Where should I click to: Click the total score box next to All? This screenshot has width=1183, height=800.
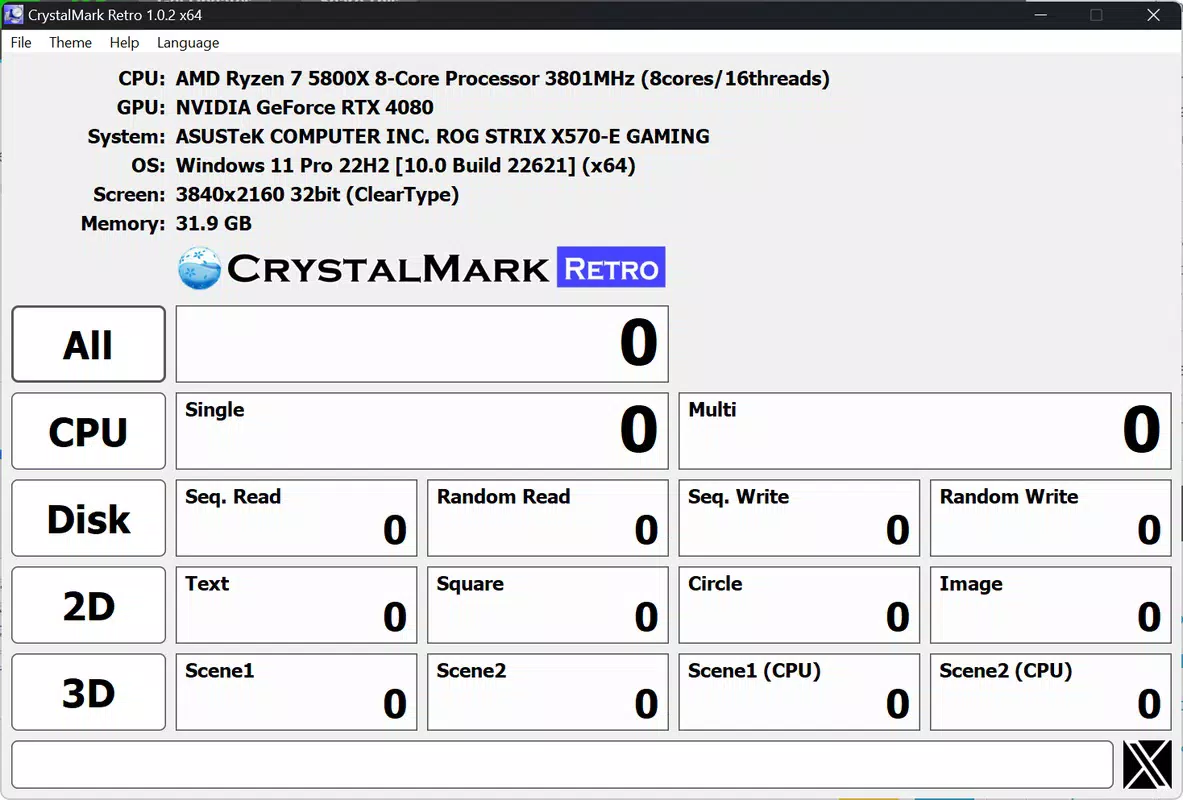coord(422,344)
